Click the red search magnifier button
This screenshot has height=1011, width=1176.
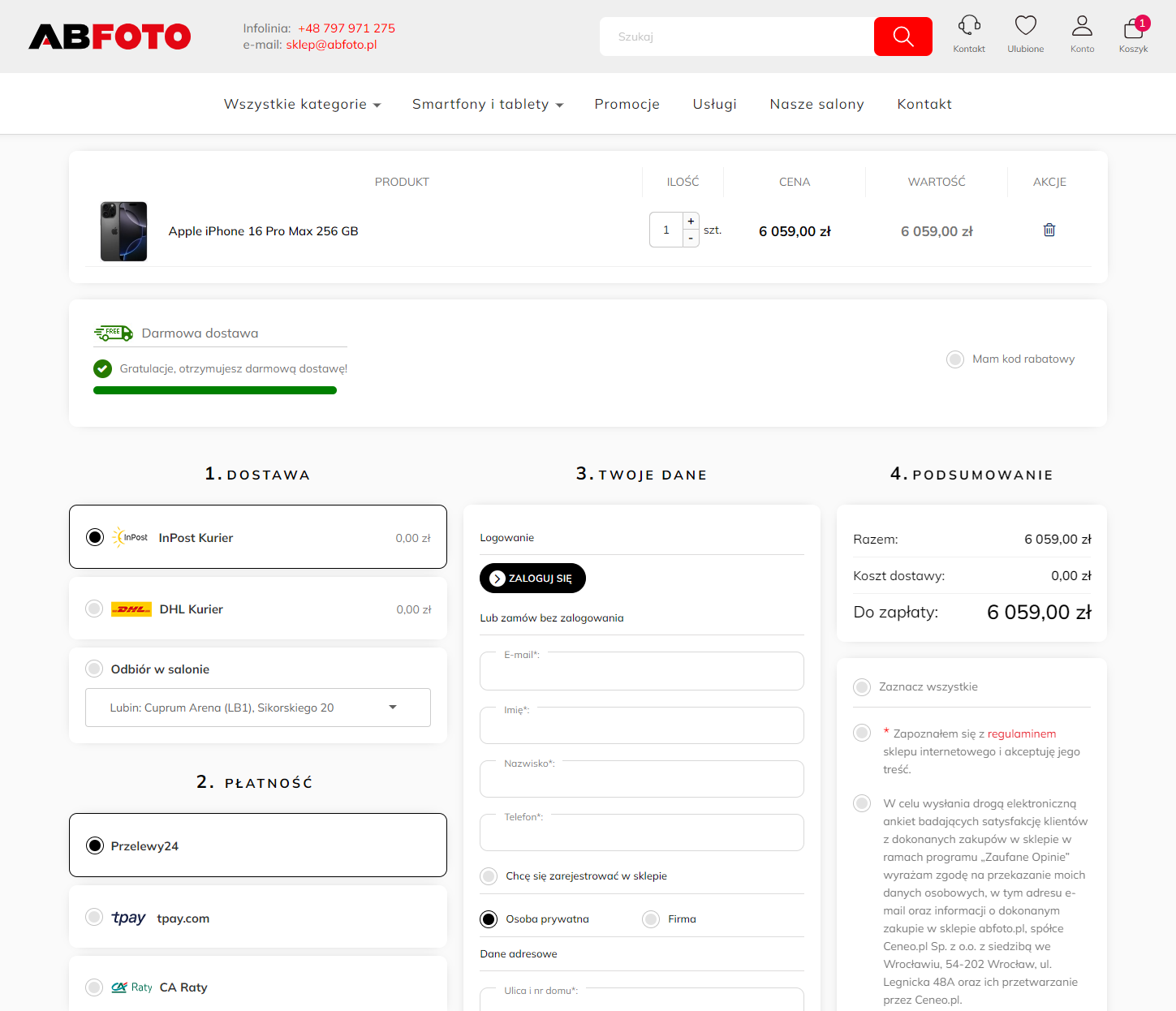[x=902, y=36]
